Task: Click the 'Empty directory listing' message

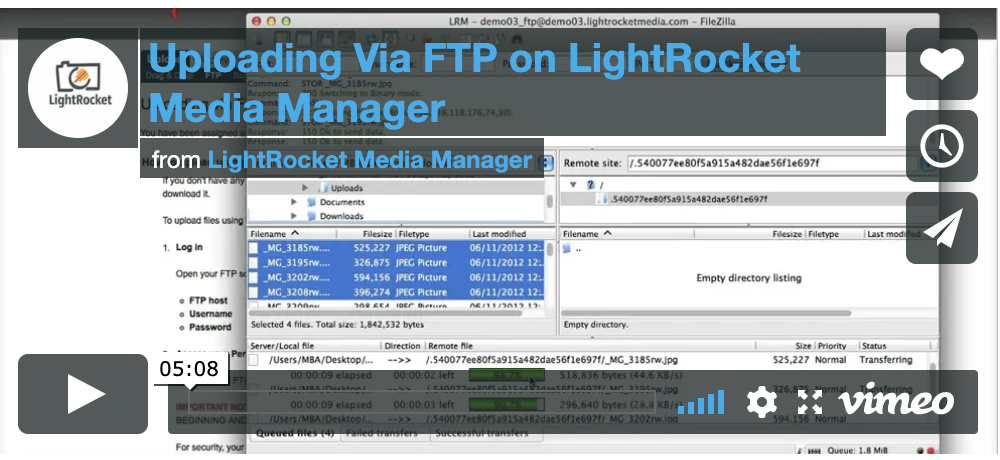Action: pos(749,278)
